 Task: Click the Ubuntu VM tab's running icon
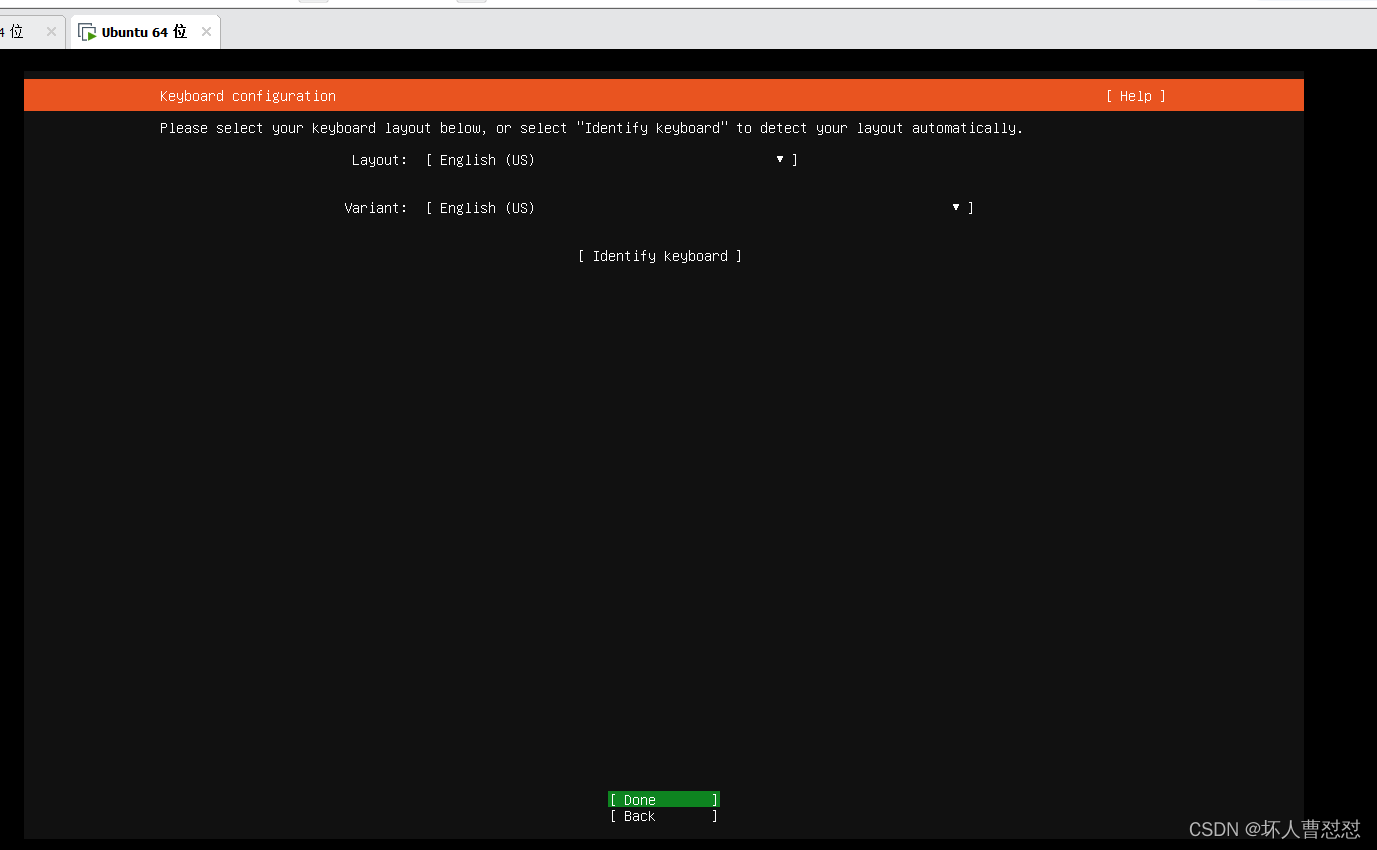[87, 32]
